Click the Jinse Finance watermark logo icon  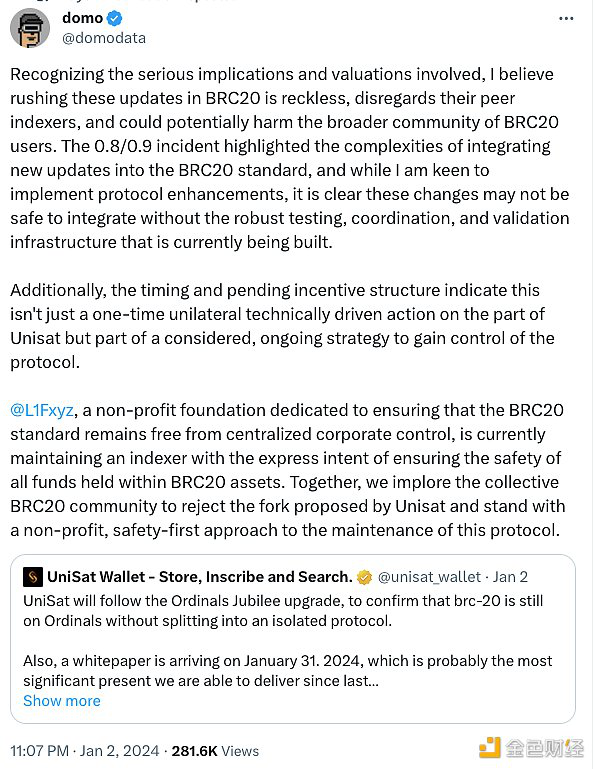tap(489, 747)
